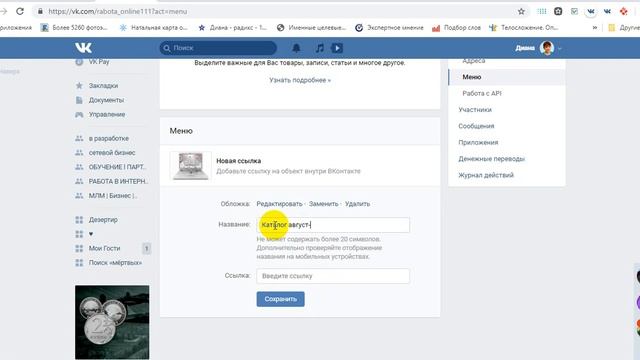Open the 'Диана - радикс' bookmark
This screenshot has width=640, height=360.
[233, 28]
